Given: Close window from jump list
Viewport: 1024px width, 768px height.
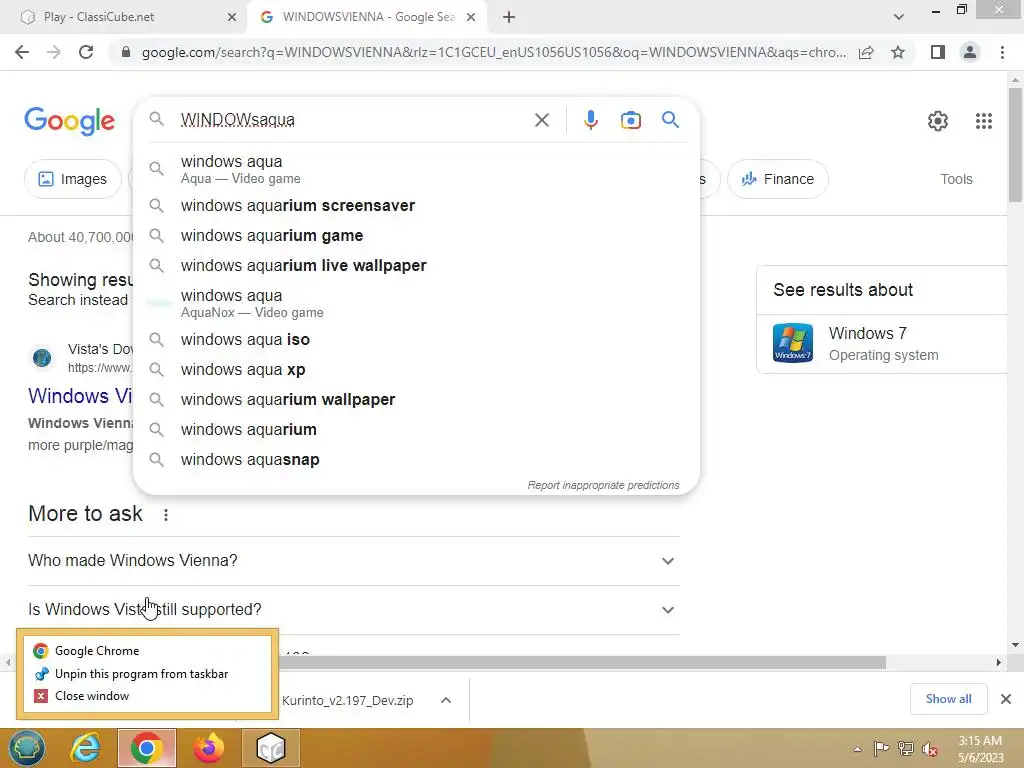Looking at the screenshot, I should pos(147,696).
